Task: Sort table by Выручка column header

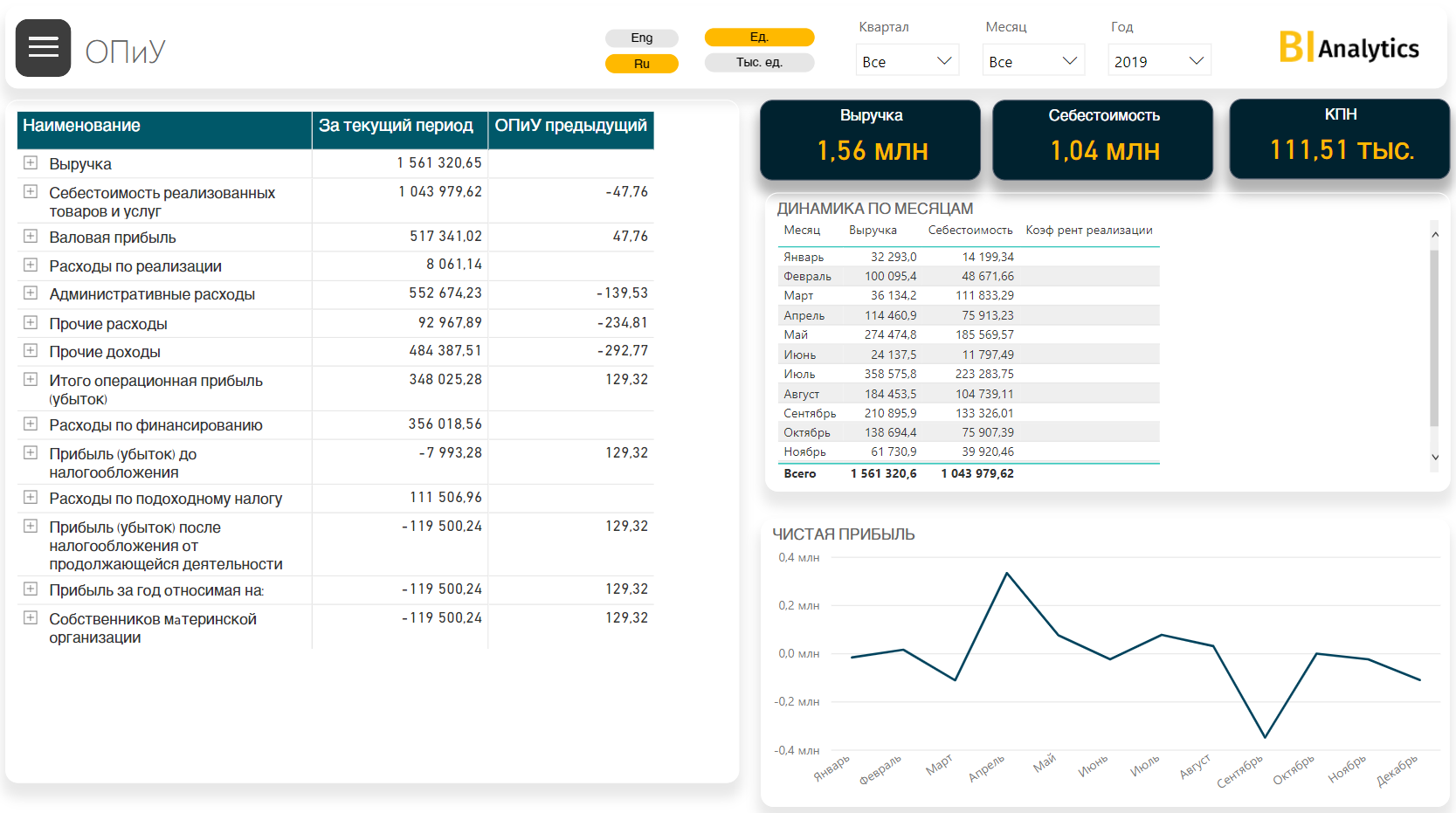Action: [x=873, y=231]
